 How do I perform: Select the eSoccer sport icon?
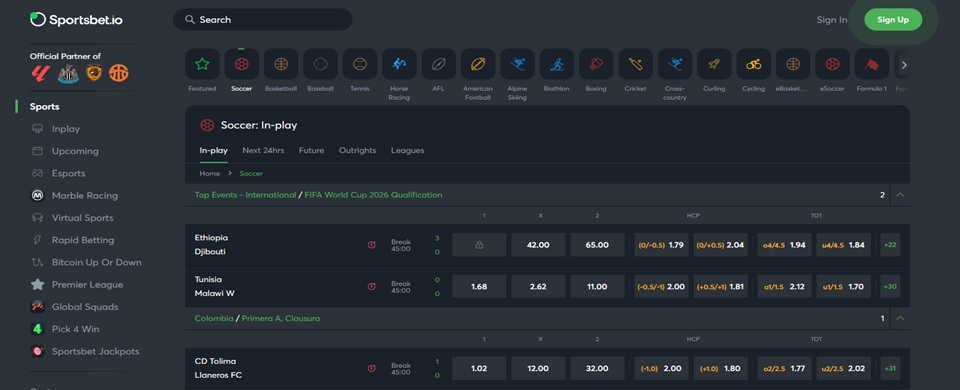(x=832, y=64)
